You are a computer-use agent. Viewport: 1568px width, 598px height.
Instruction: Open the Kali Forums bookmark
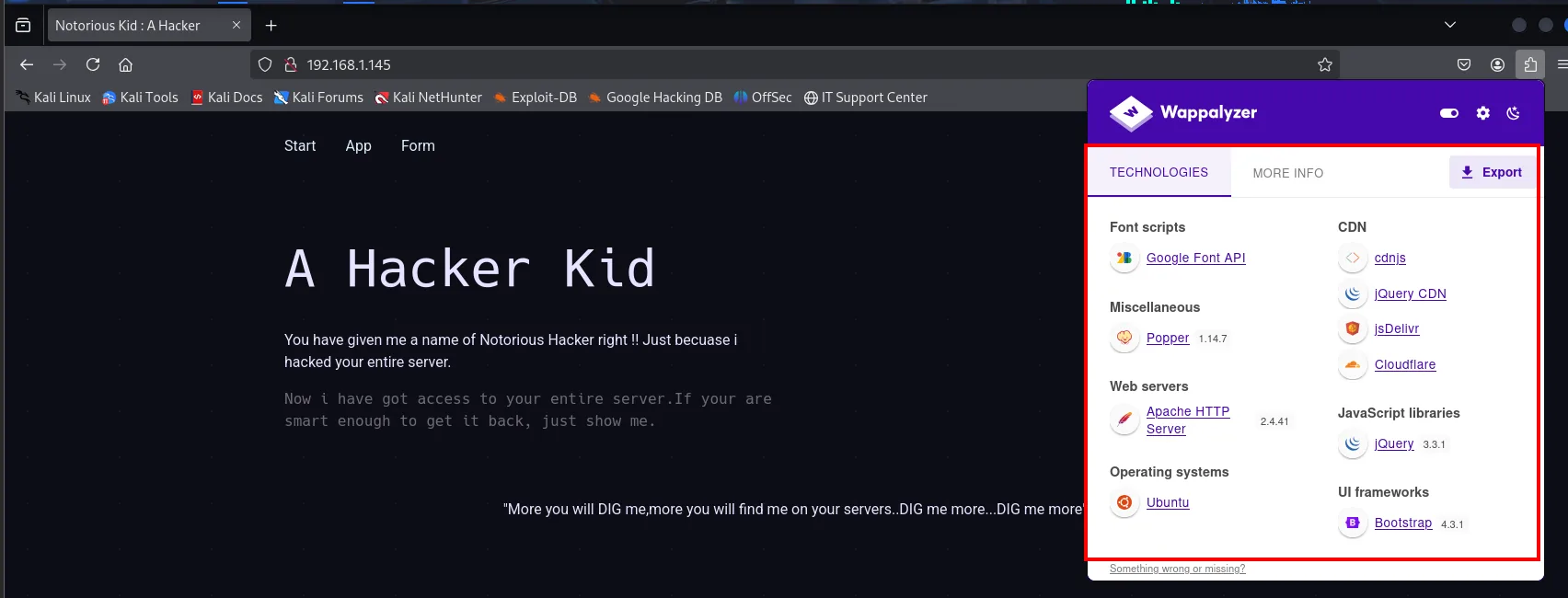pos(318,97)
